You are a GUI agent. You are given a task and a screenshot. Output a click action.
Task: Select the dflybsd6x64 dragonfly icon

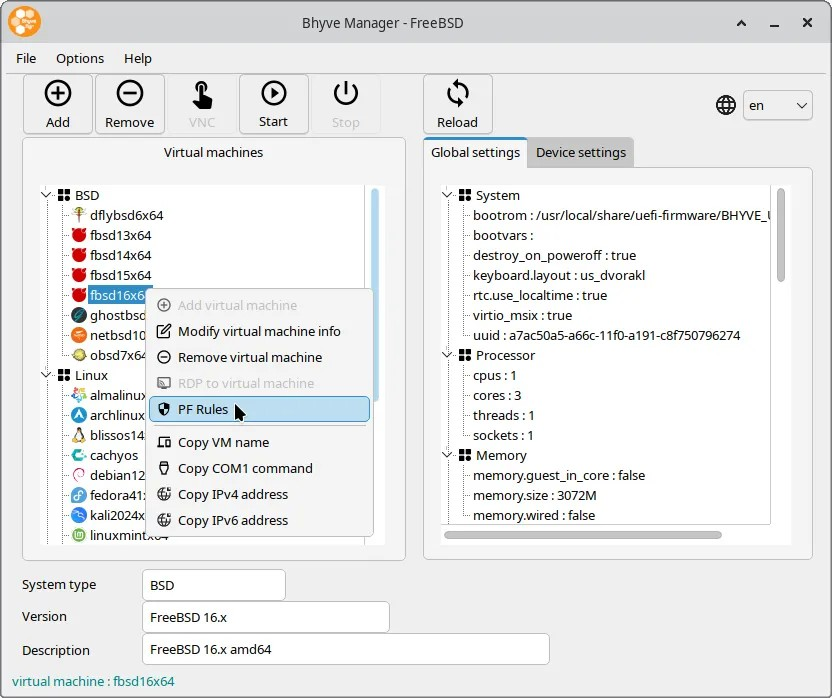tap(79, 215)
